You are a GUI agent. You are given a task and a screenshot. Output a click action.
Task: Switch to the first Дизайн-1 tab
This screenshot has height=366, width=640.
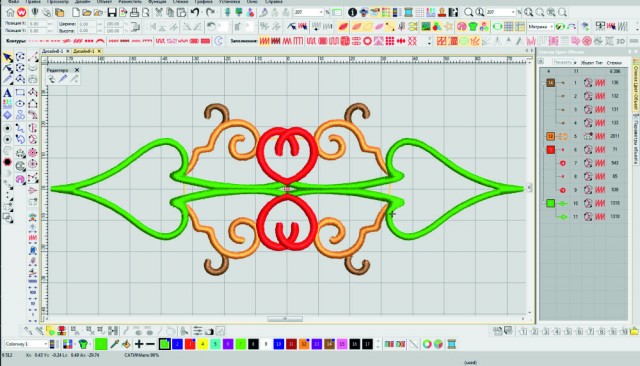pyautogui.click(x=53, y=51)
